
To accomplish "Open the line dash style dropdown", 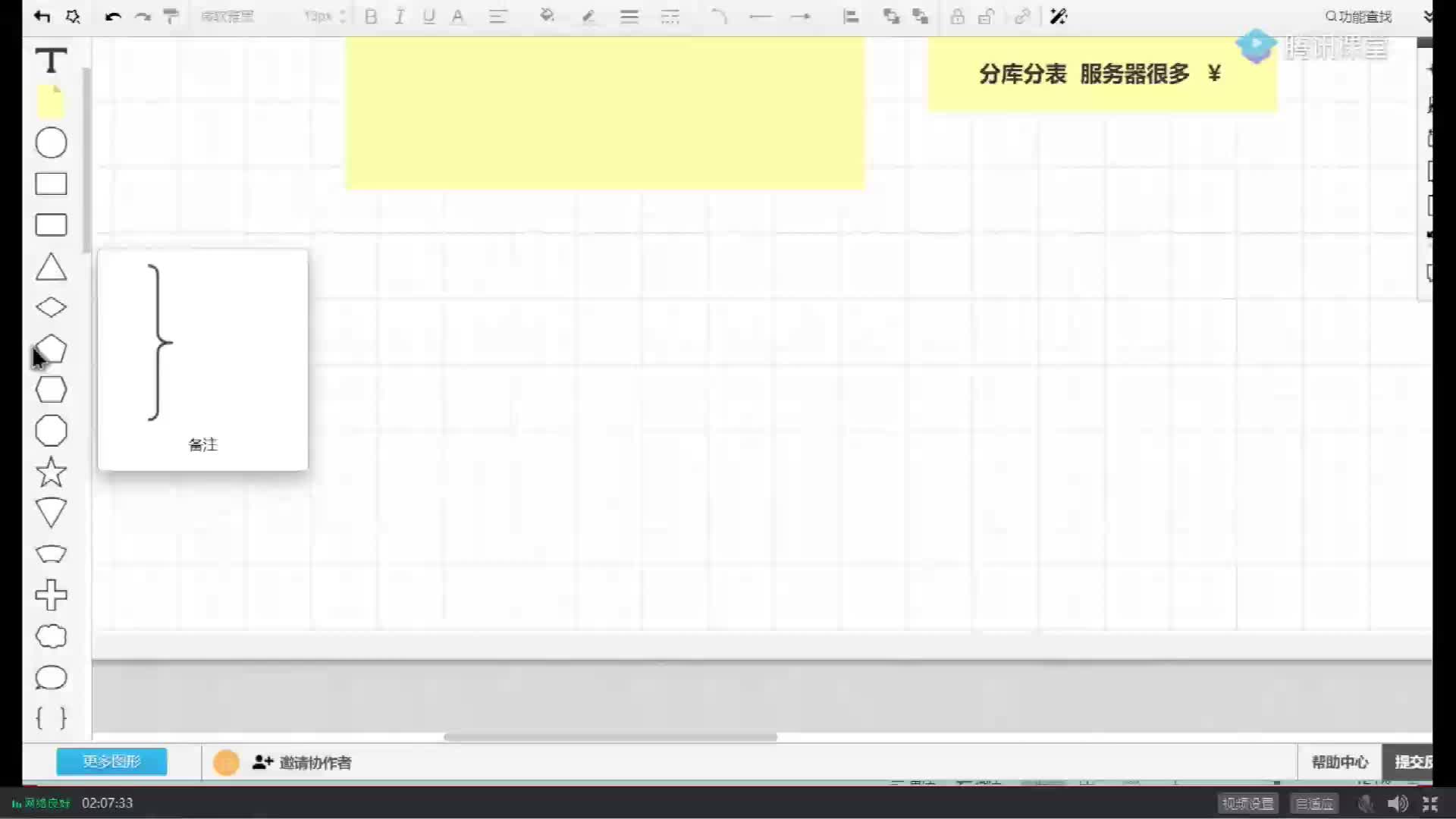I will (x=670, y=17).
